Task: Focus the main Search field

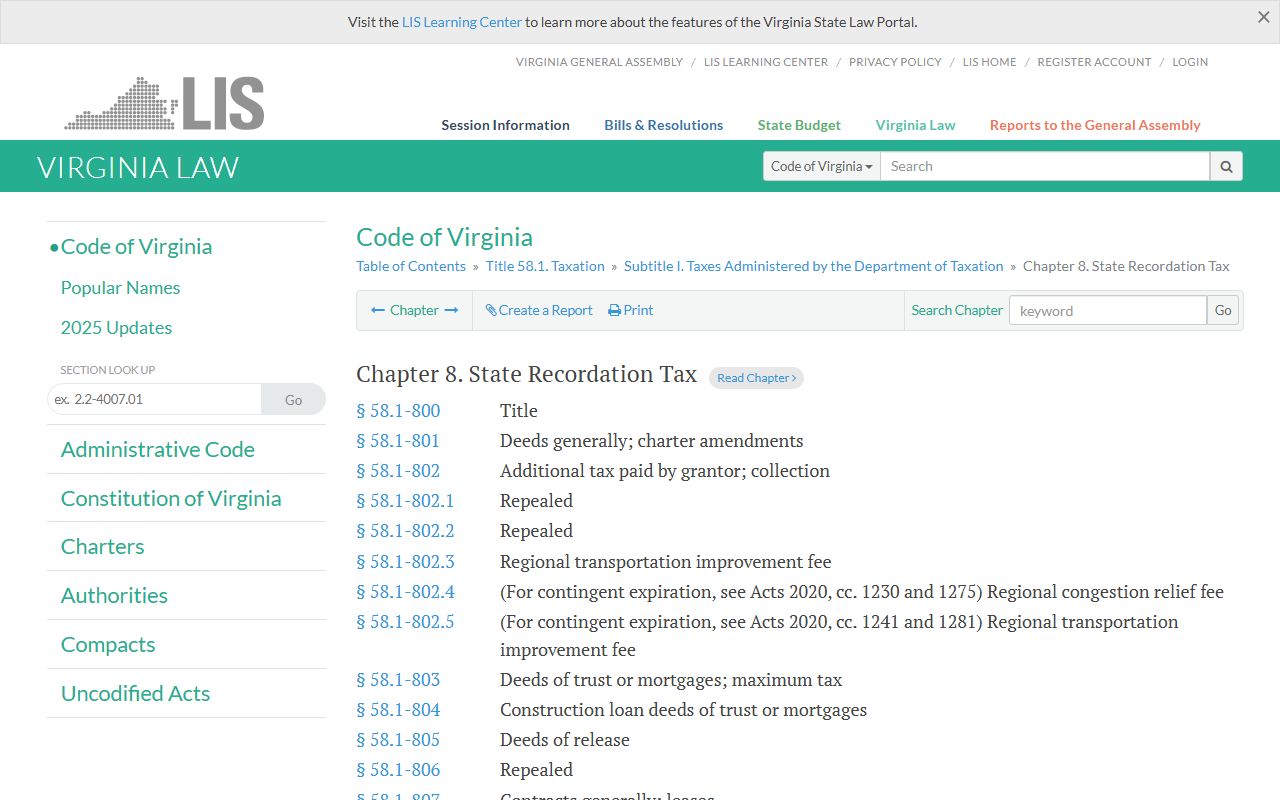Action: tap(1045, 166)
